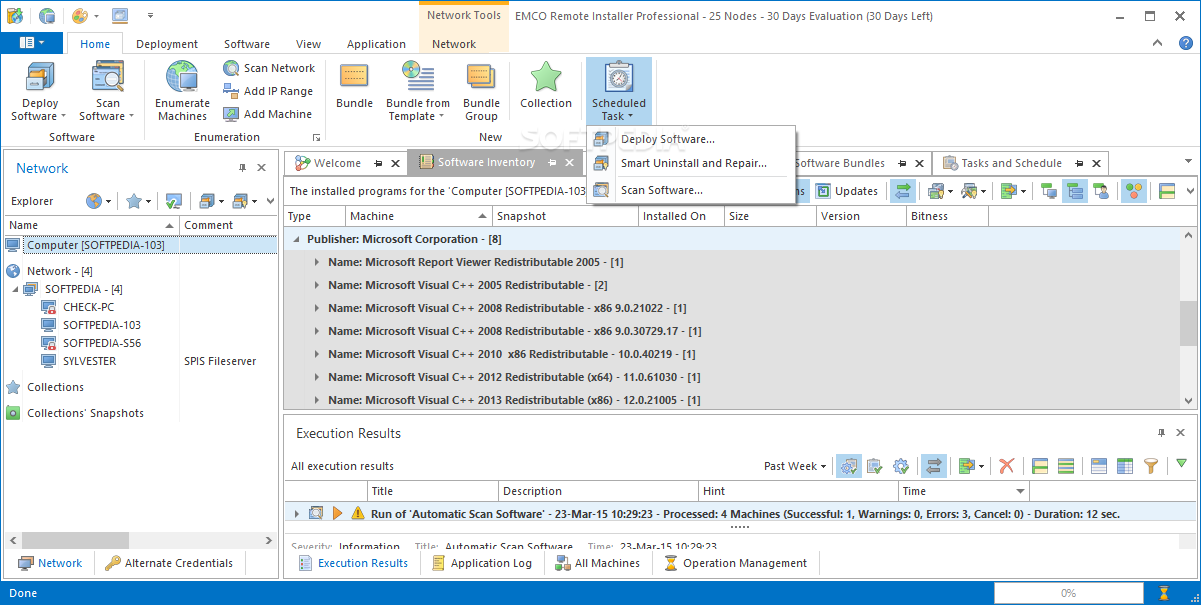Toggle the single machine view button in the inventory toolbar
The image size is (1201, 605).
tap(1049, 191)
